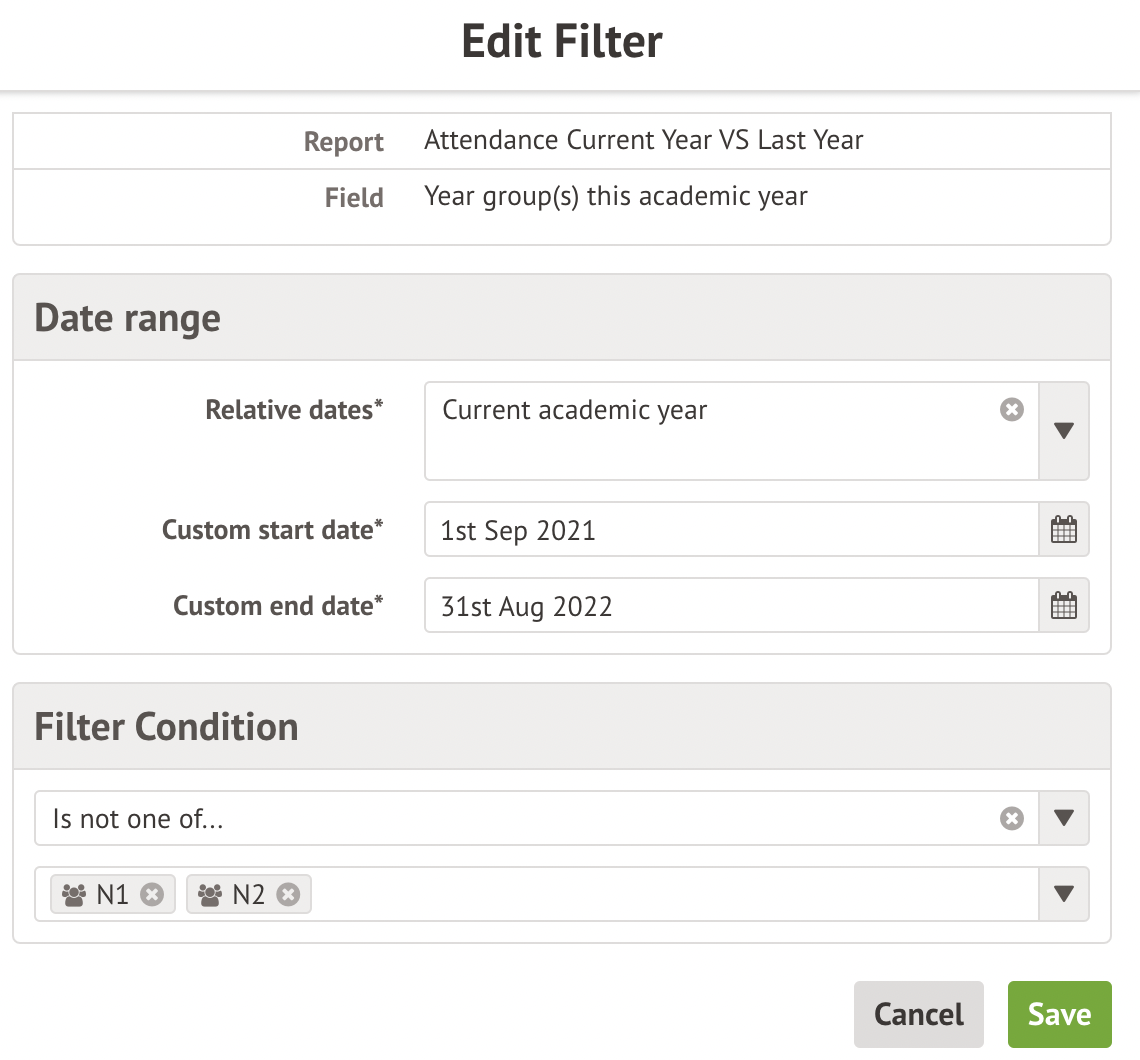
Task: Save the filter changes
Action: point(1059,1014)
